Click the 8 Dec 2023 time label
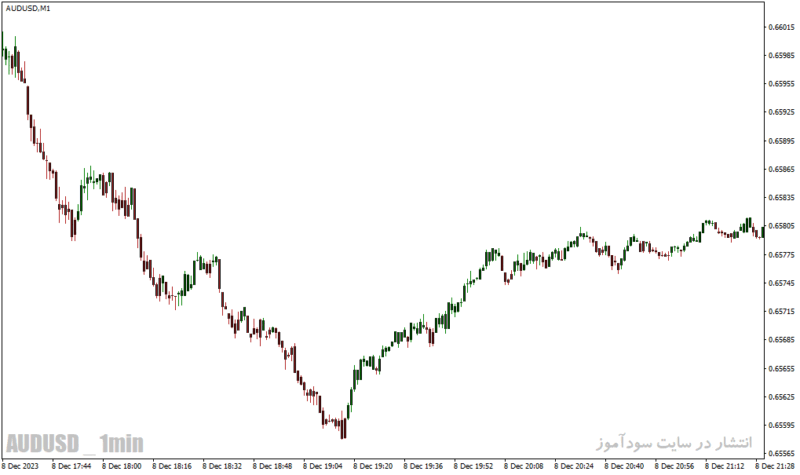 20,466
